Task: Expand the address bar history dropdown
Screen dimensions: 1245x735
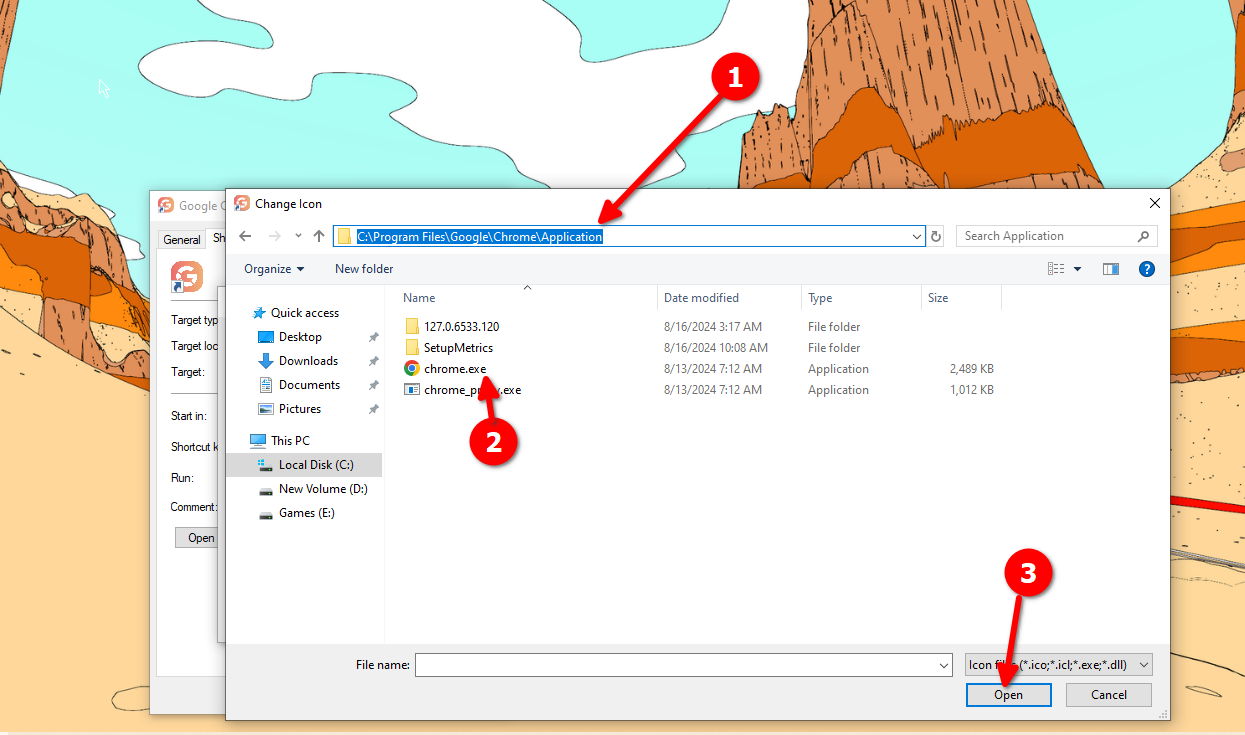Action: (x=917, y=237)
